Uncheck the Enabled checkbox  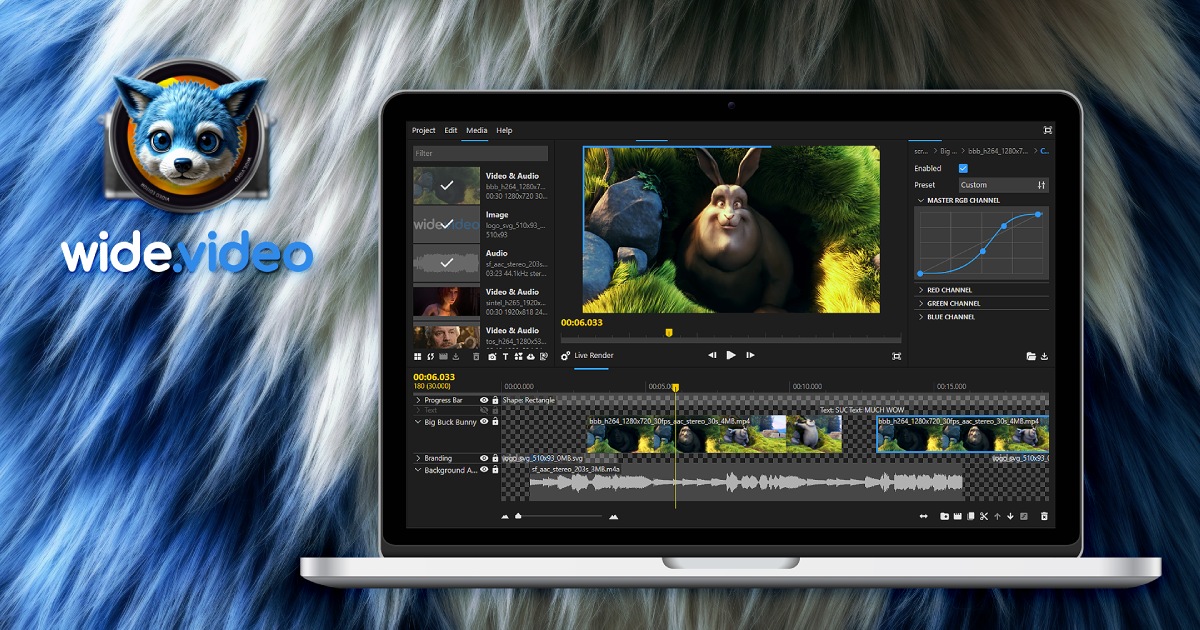963,169
